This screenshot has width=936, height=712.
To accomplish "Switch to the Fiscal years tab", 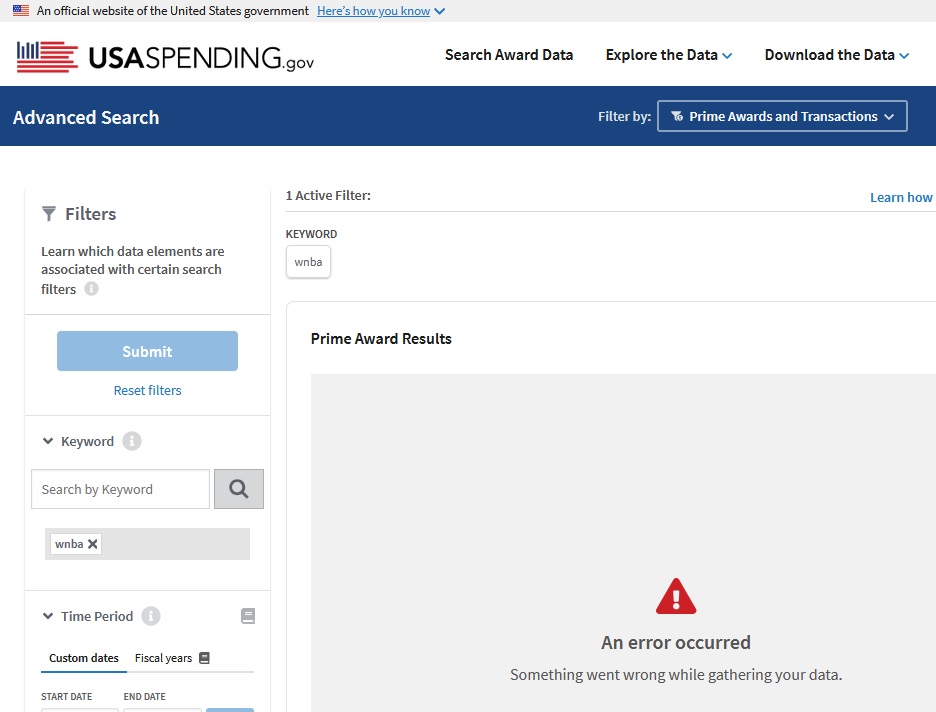I will point(164,658).
